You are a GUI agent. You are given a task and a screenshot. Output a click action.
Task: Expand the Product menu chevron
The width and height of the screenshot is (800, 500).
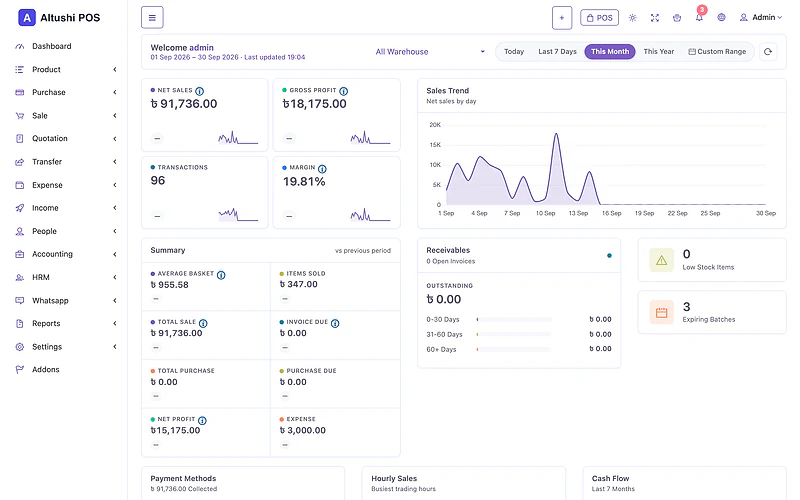click(x=115, y=69)
